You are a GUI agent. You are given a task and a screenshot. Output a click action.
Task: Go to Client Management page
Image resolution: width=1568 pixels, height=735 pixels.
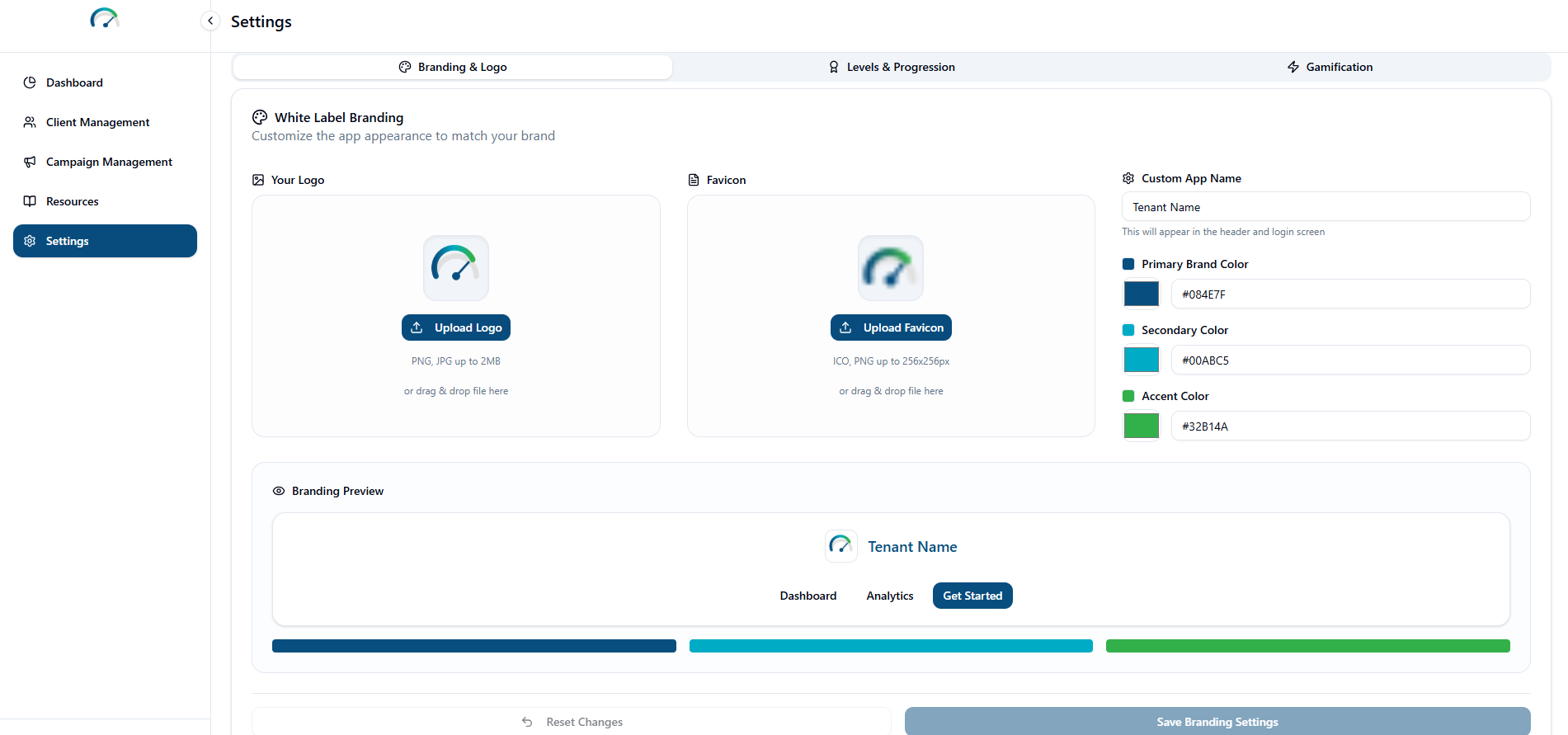pyautogui.click(x=97, y=122)
